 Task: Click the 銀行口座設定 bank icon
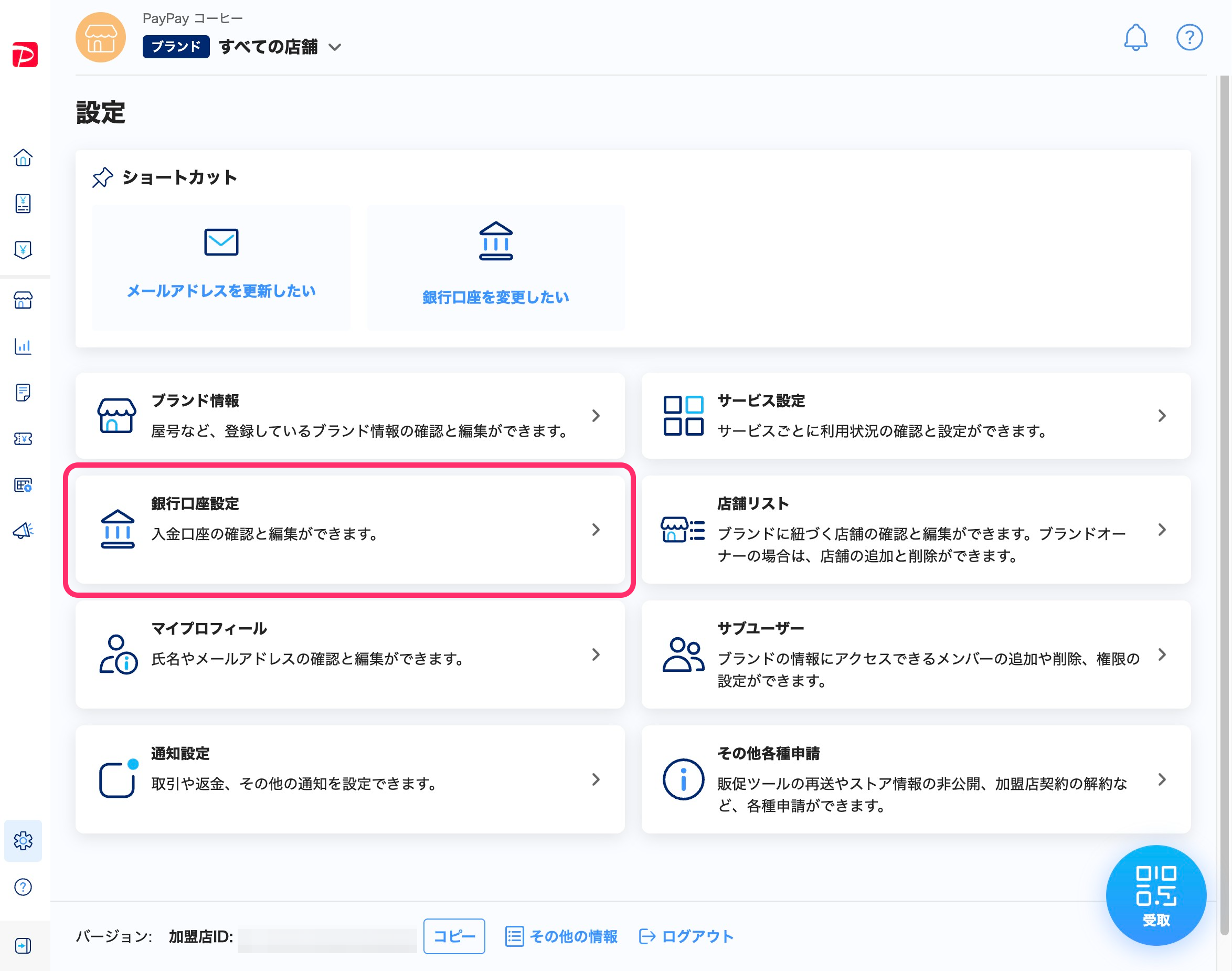coord(118,529)
